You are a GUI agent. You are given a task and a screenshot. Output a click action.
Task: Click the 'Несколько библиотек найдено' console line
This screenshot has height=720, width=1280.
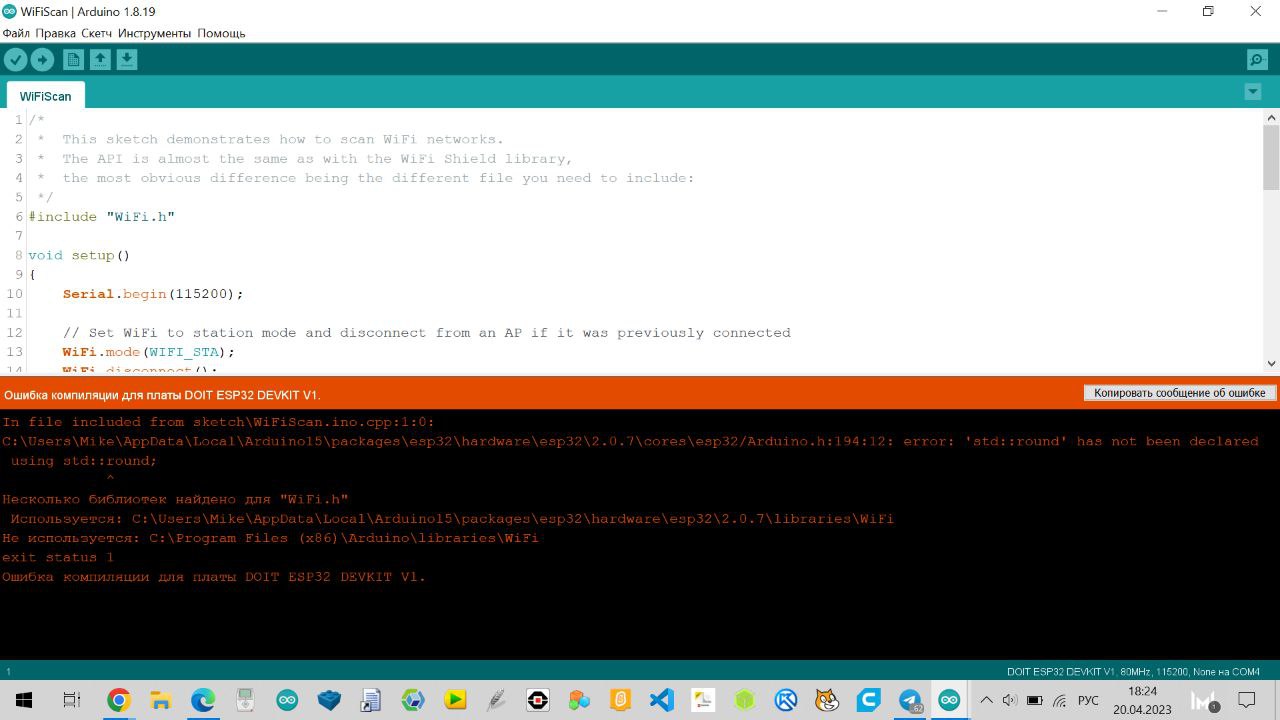tap(175, 499)
